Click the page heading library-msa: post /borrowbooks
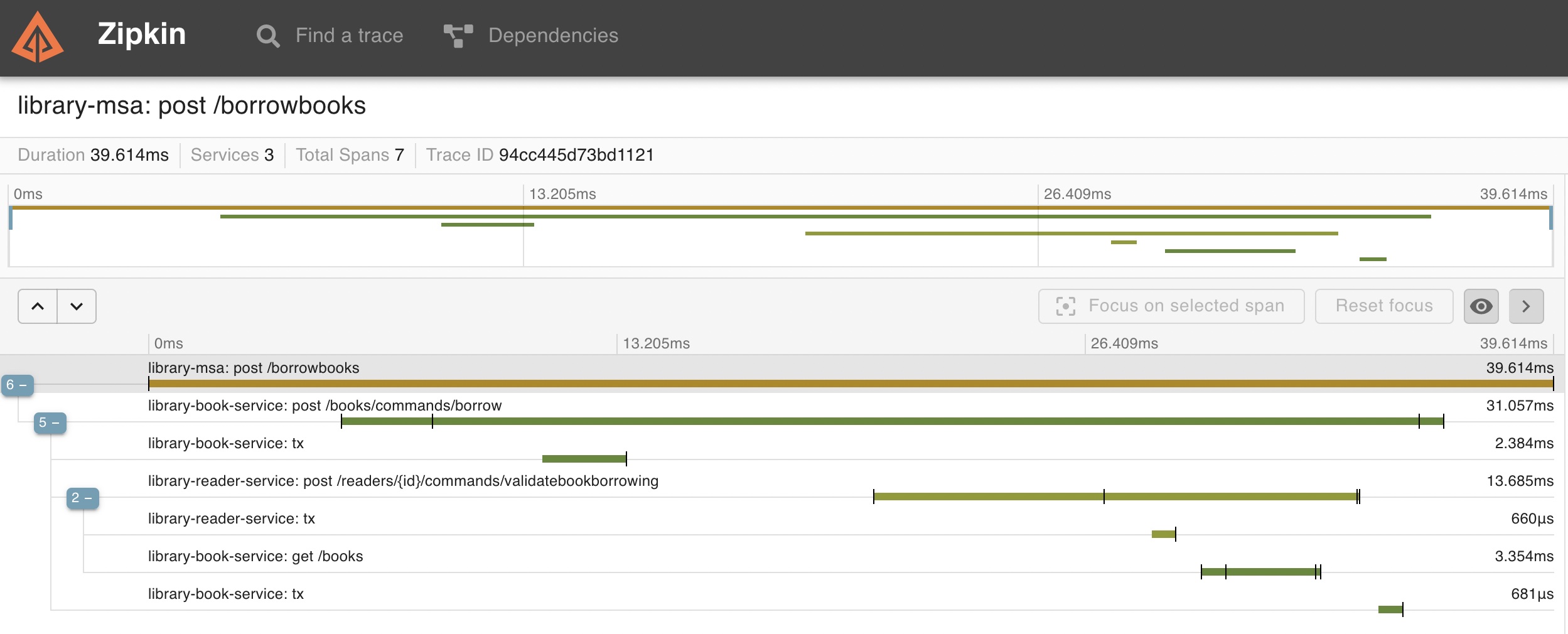Viewport: 1568px width, 634px height. tap(191, 105)
